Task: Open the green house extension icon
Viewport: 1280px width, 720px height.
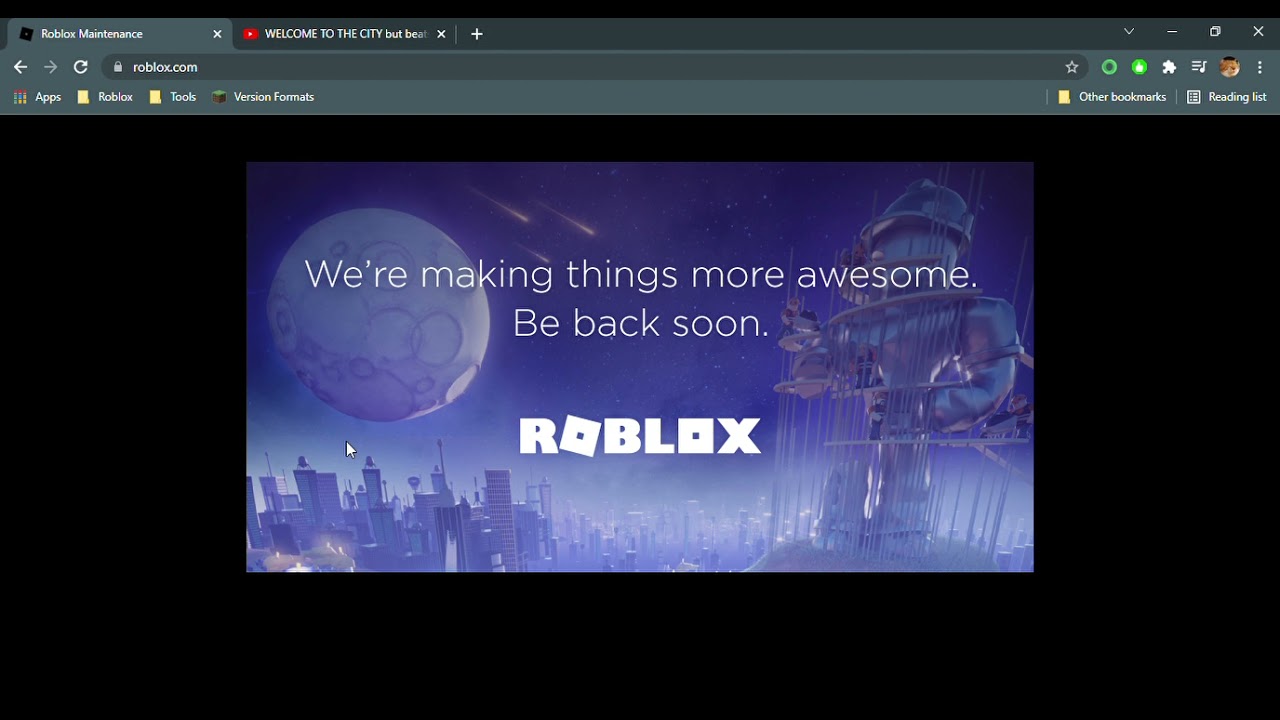Action: 1139,67
